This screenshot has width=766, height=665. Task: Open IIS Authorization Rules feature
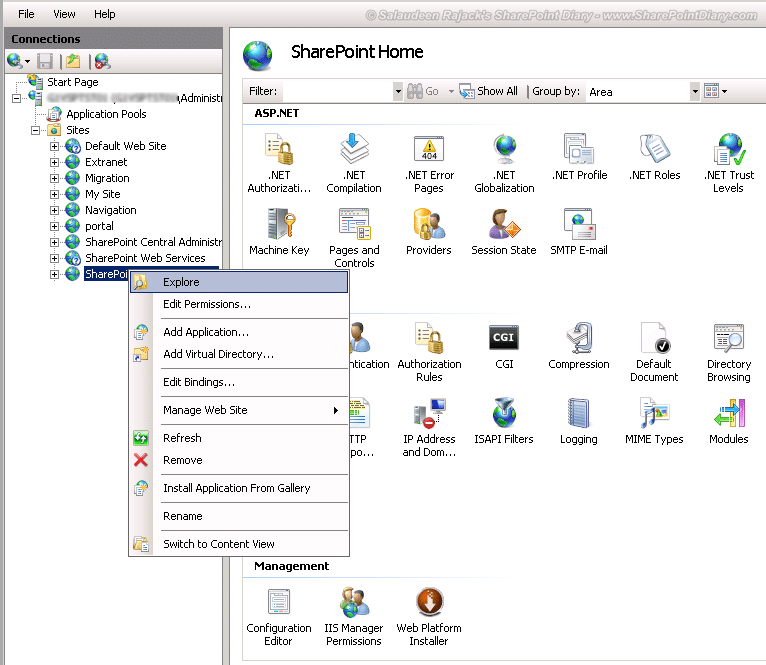[429, 352]
